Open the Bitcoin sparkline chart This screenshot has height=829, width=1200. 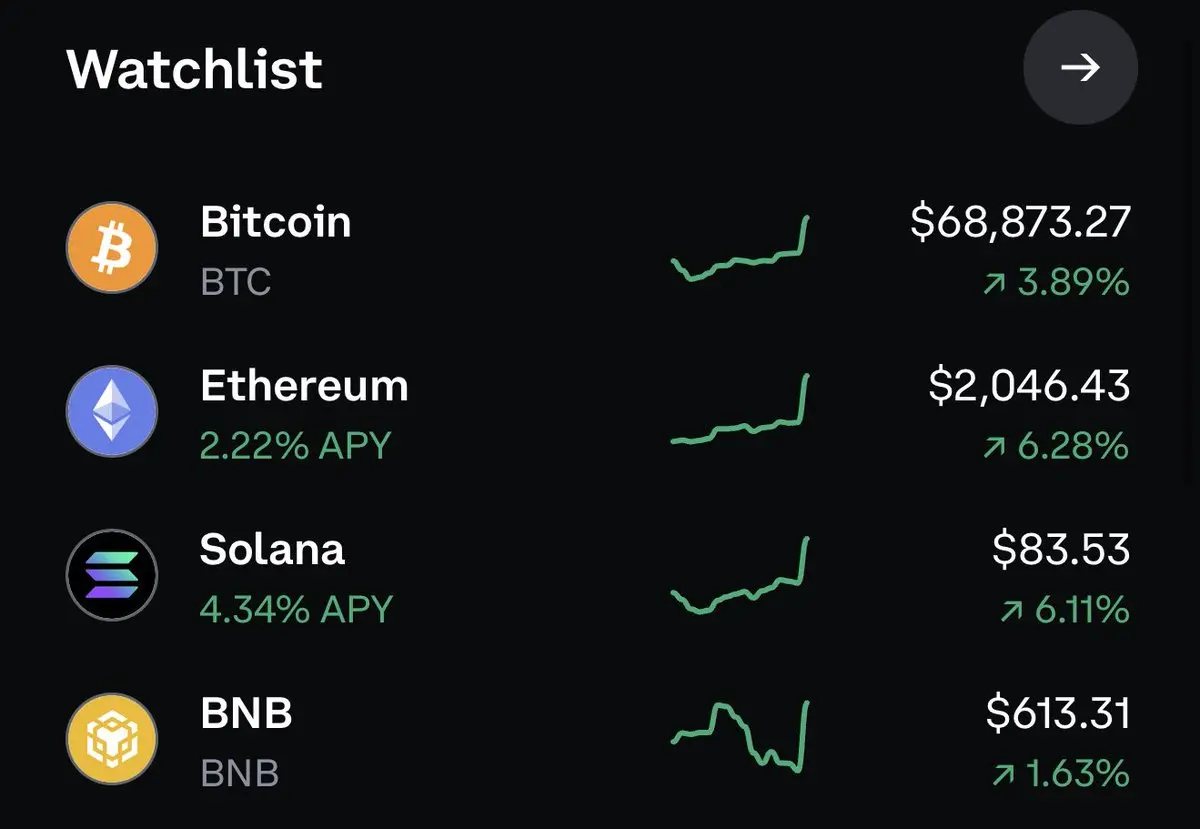pos(739,248)
